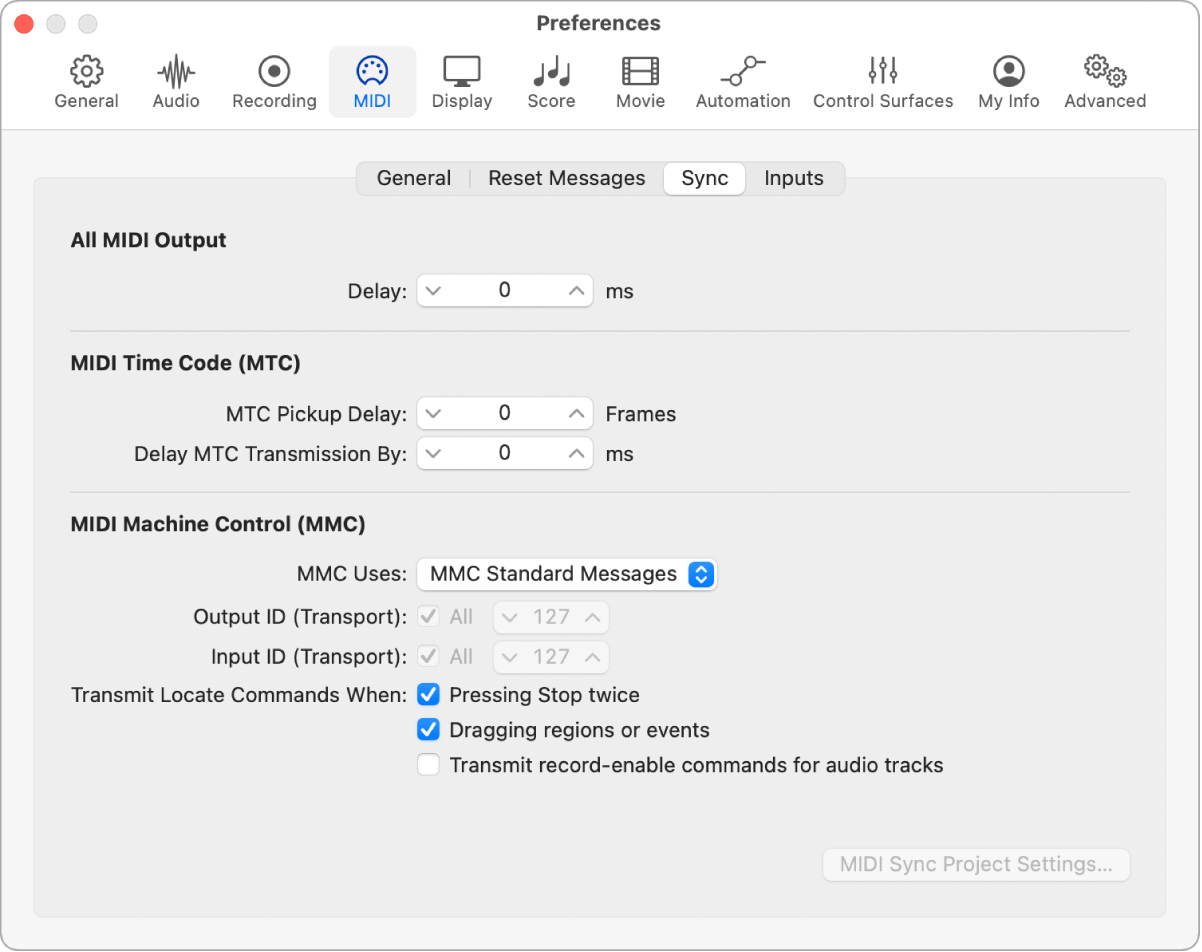Viewport: 1202px width, 952px height.
Task: Open the MMC Uses dropdown menu
Action: tap(567, 574)
